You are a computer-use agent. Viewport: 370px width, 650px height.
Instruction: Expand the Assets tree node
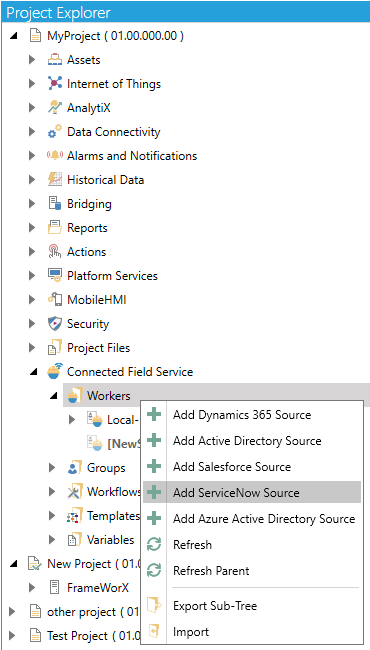tap(32, 60)
